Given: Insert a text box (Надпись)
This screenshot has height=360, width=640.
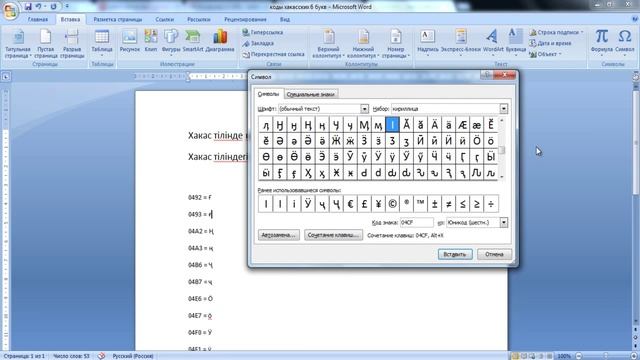Looking at the screenshot, I should pos(428,42).
